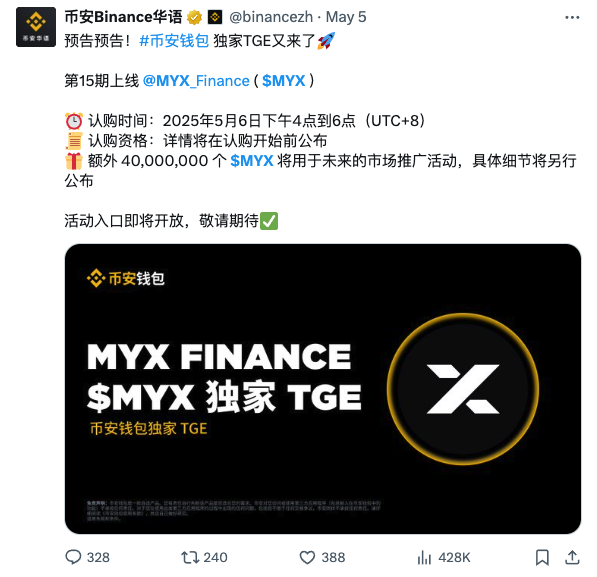Open the @binancezh handle
This screenshot has height=577, width=597.
pyautogui.click(x=271, y=17)
